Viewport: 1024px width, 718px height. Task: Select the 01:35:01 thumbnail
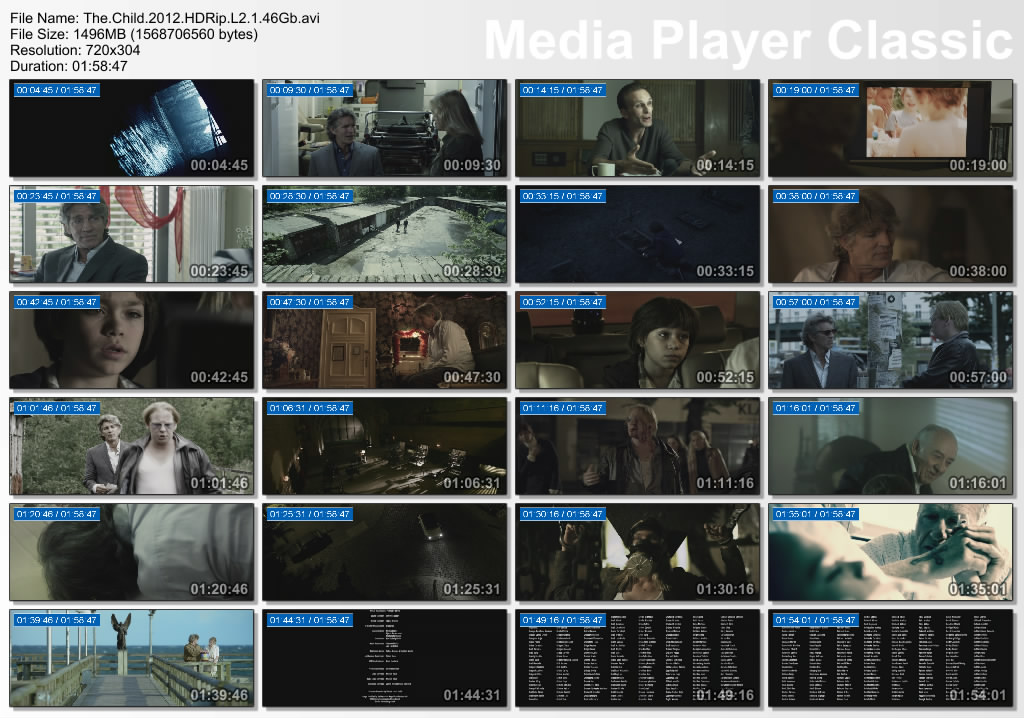click(x=891, y=552)
